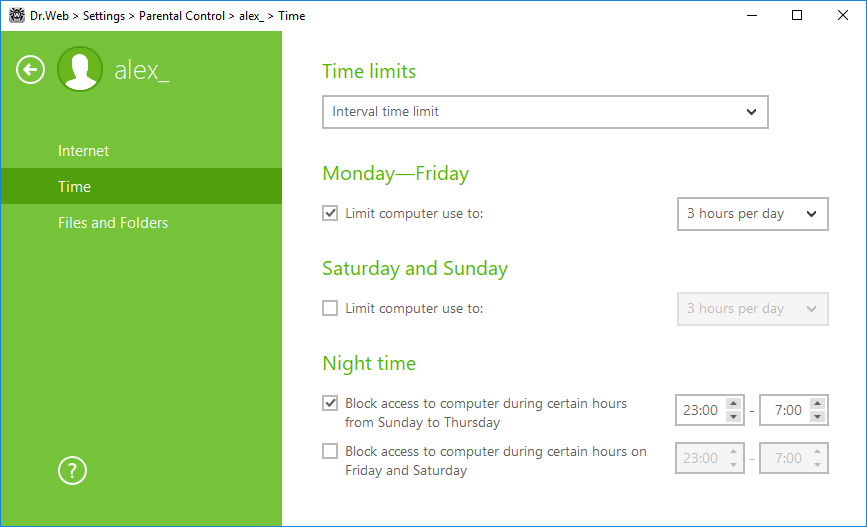Click the Dr.Web spider logo icon

[17, 15]
